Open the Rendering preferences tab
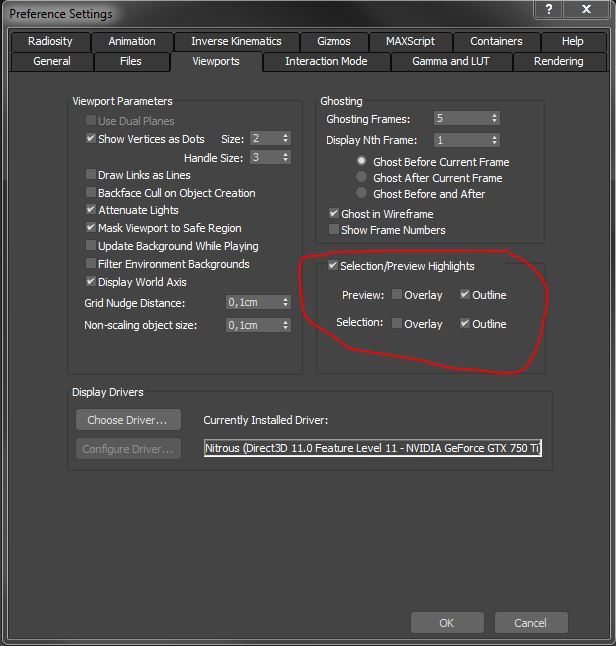This screenshot has height=646, width=616. pos(558,62)
